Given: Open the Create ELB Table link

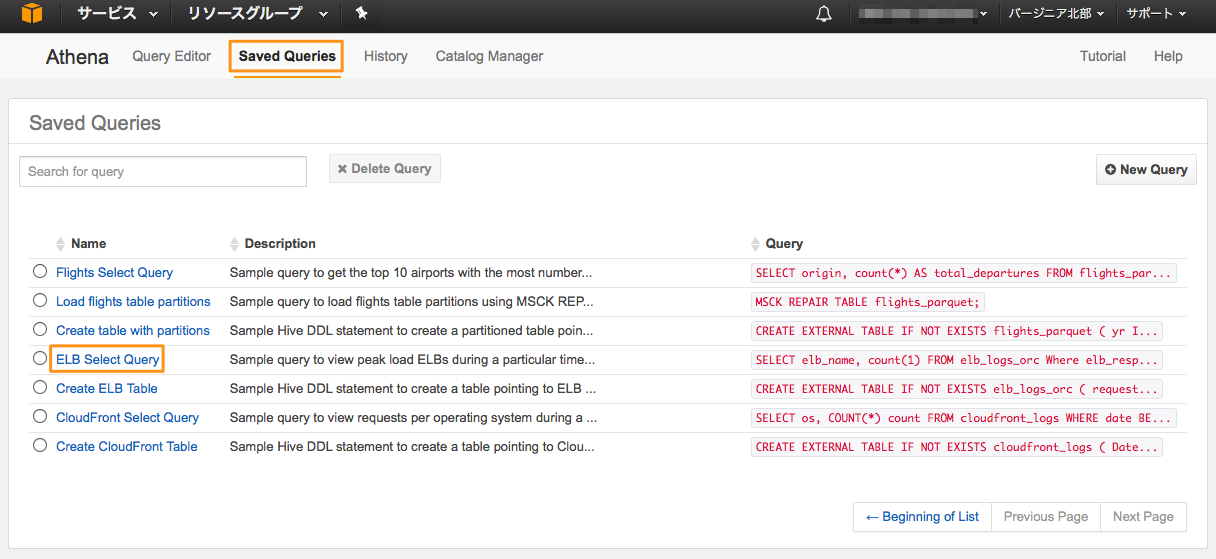Looking at the screenshot, I should click(107, 388).
